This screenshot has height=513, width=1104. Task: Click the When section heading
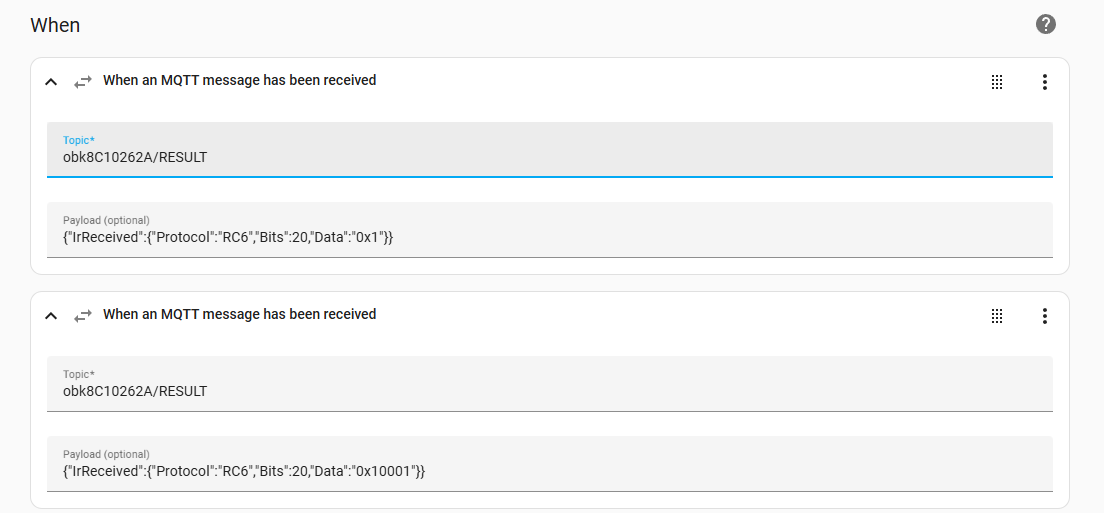(x=55, y=25)
